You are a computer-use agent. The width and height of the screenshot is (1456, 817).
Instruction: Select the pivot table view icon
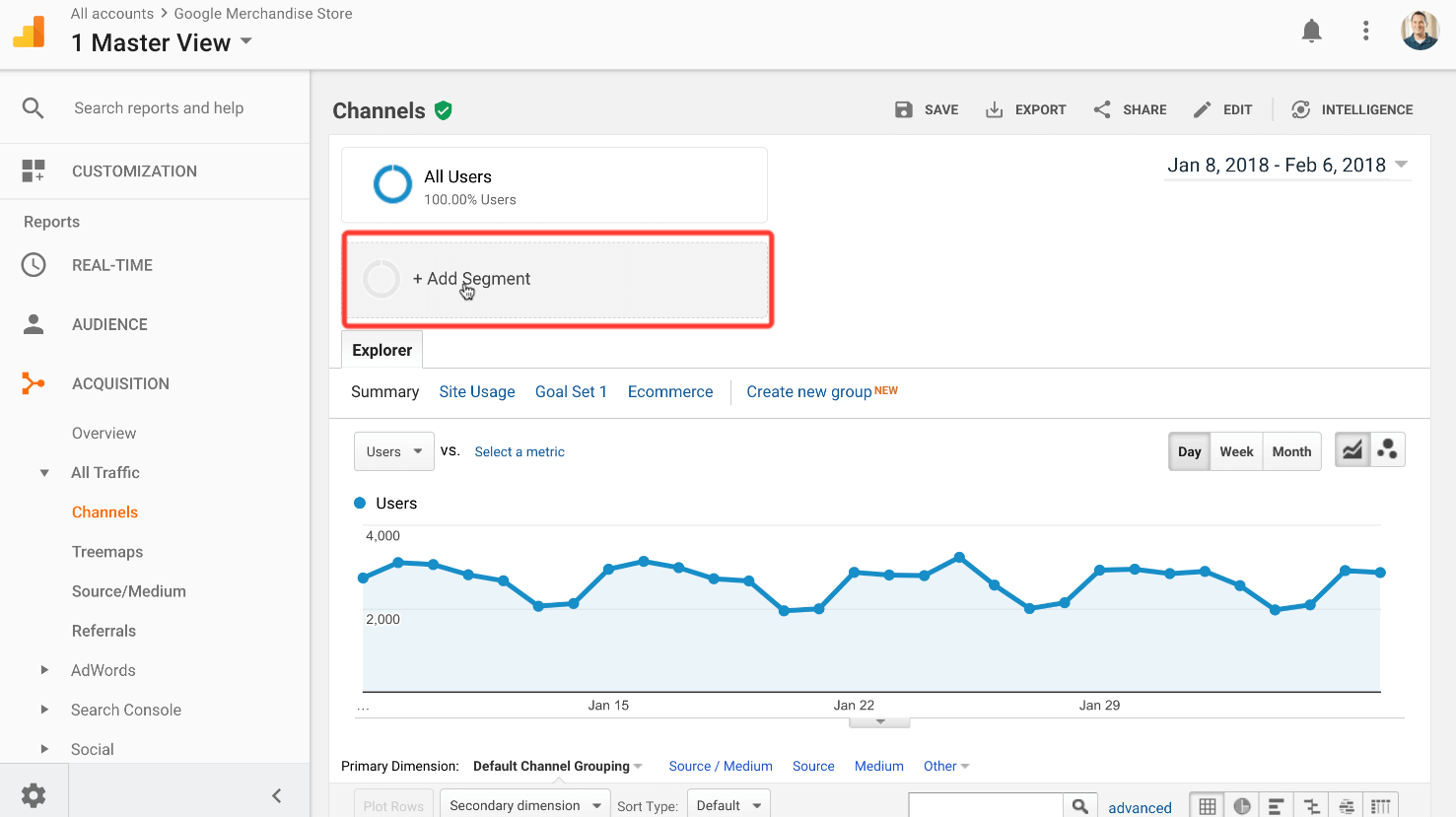click(x=1380, y=805)
